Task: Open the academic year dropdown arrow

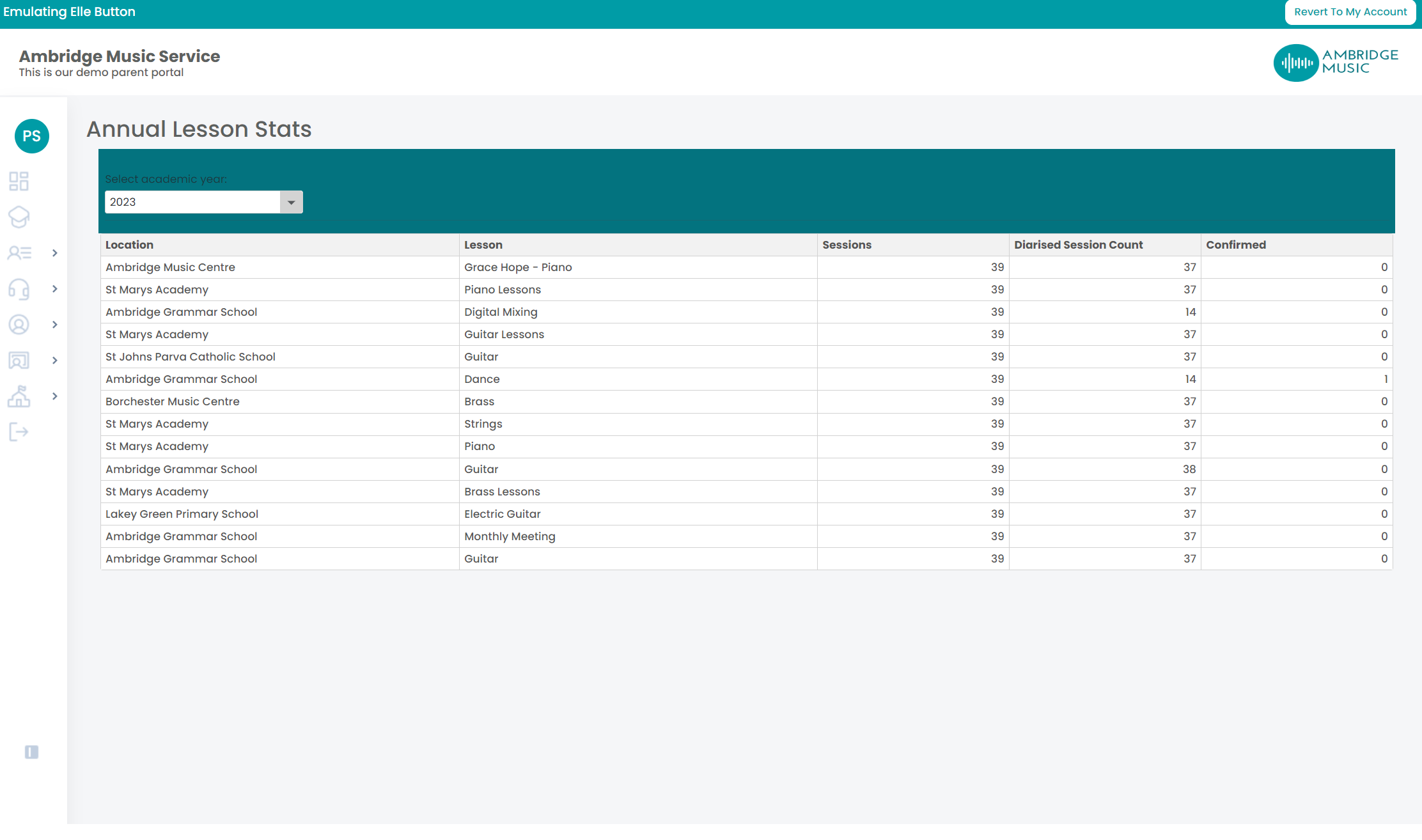Action: (291, 202)
